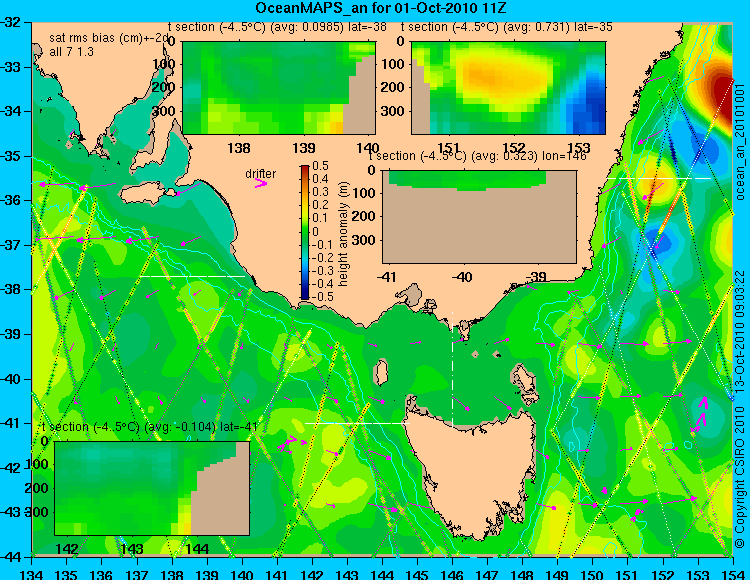This screenshot has height=580, width=750.
Task: Click the "all 7 1.3" statistics text
Action: pos(72,52)
